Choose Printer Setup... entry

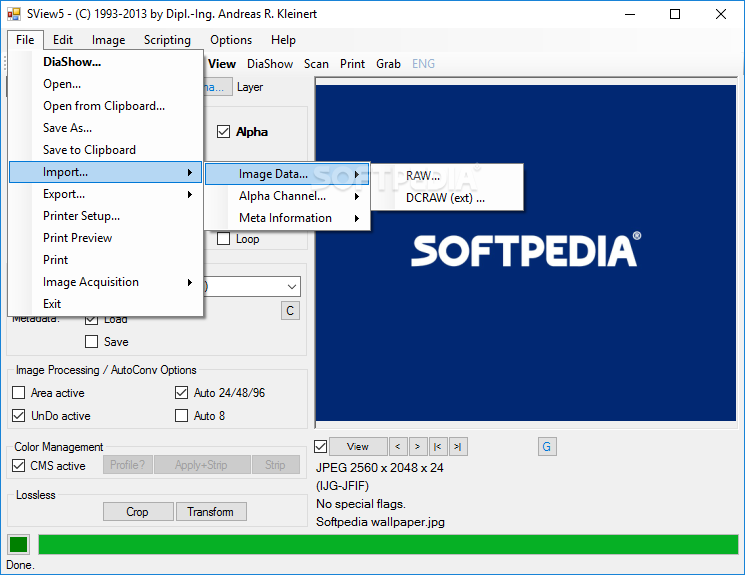105,216
